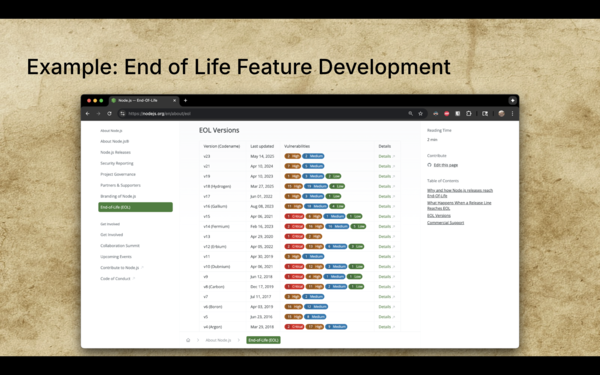Image resolution: width=600 pixels, height=375 pixels.
Task: Click the v17 version cell
Action: coord(207,196)
